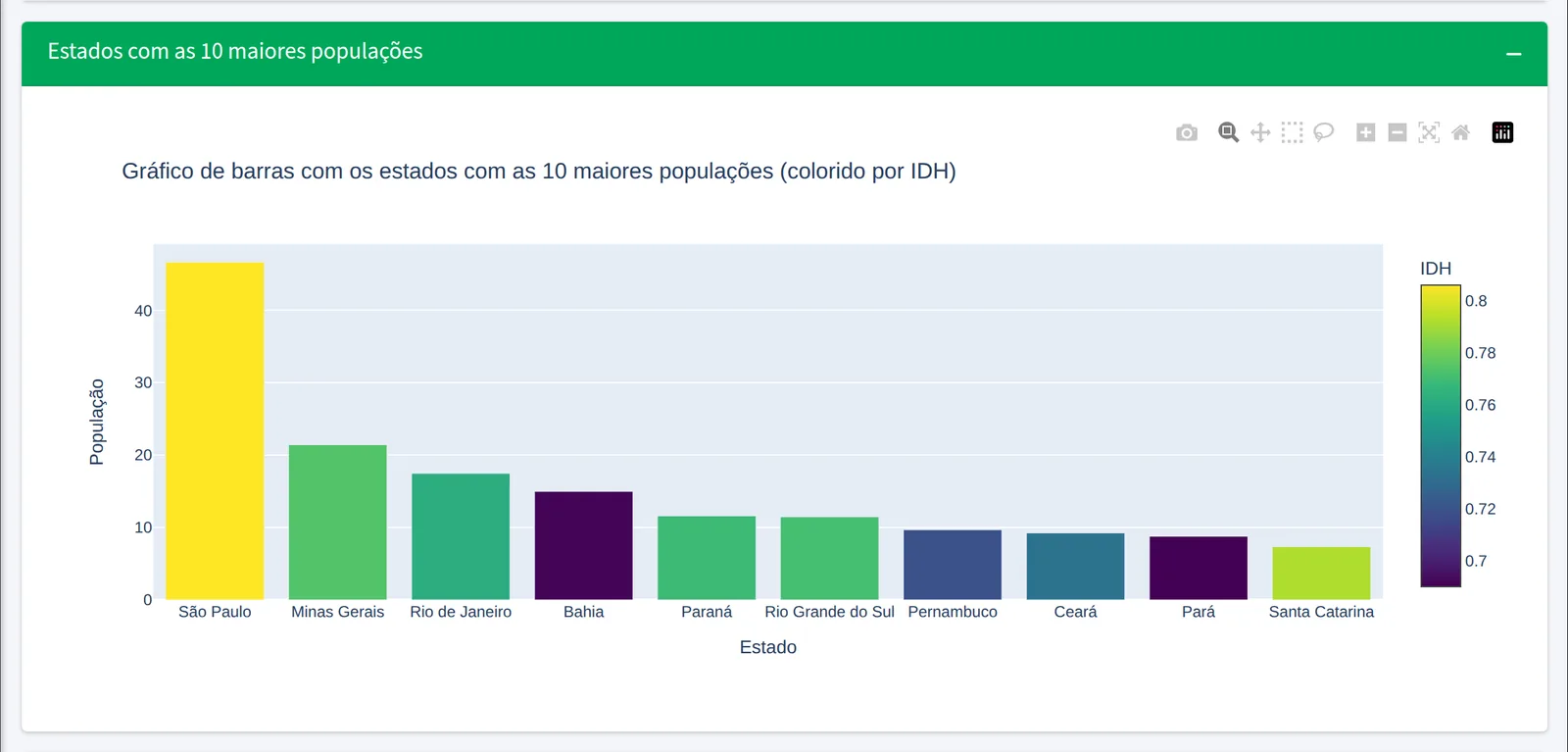Click the Paraná bar
Screen dimensions: 1568x752
[707, 558]
